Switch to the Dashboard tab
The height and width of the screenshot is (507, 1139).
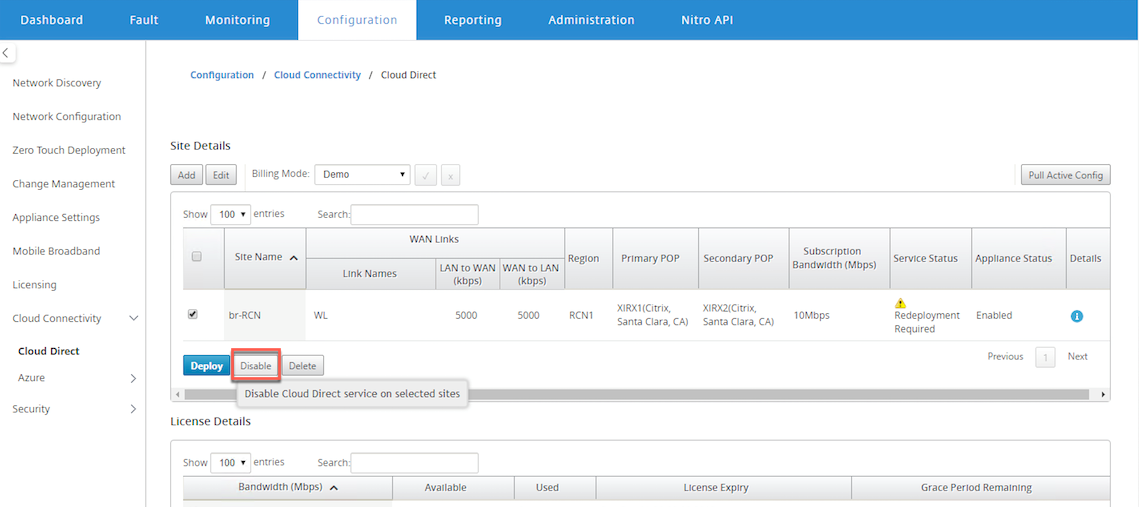(52, 20)
